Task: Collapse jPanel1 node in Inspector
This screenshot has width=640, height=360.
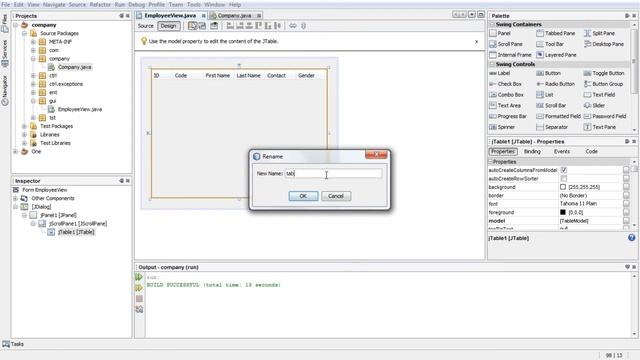Action: pyautogui.click(x=24, y=215)
